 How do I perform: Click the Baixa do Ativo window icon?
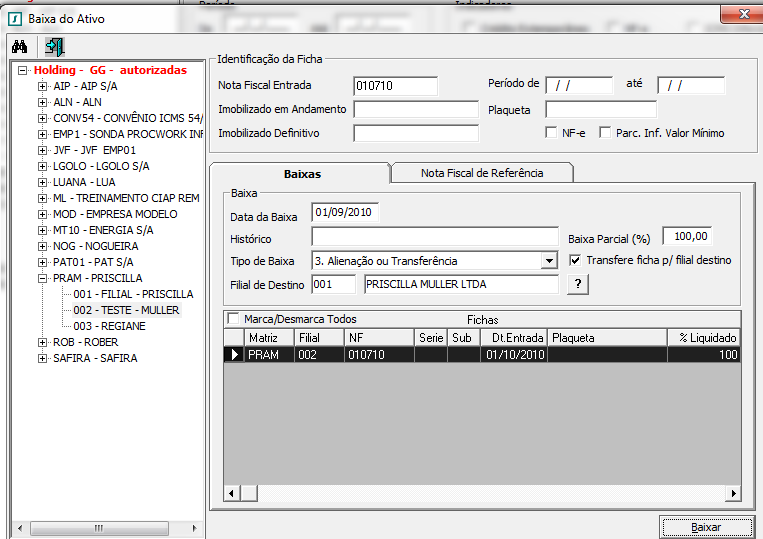click(14, 18)
